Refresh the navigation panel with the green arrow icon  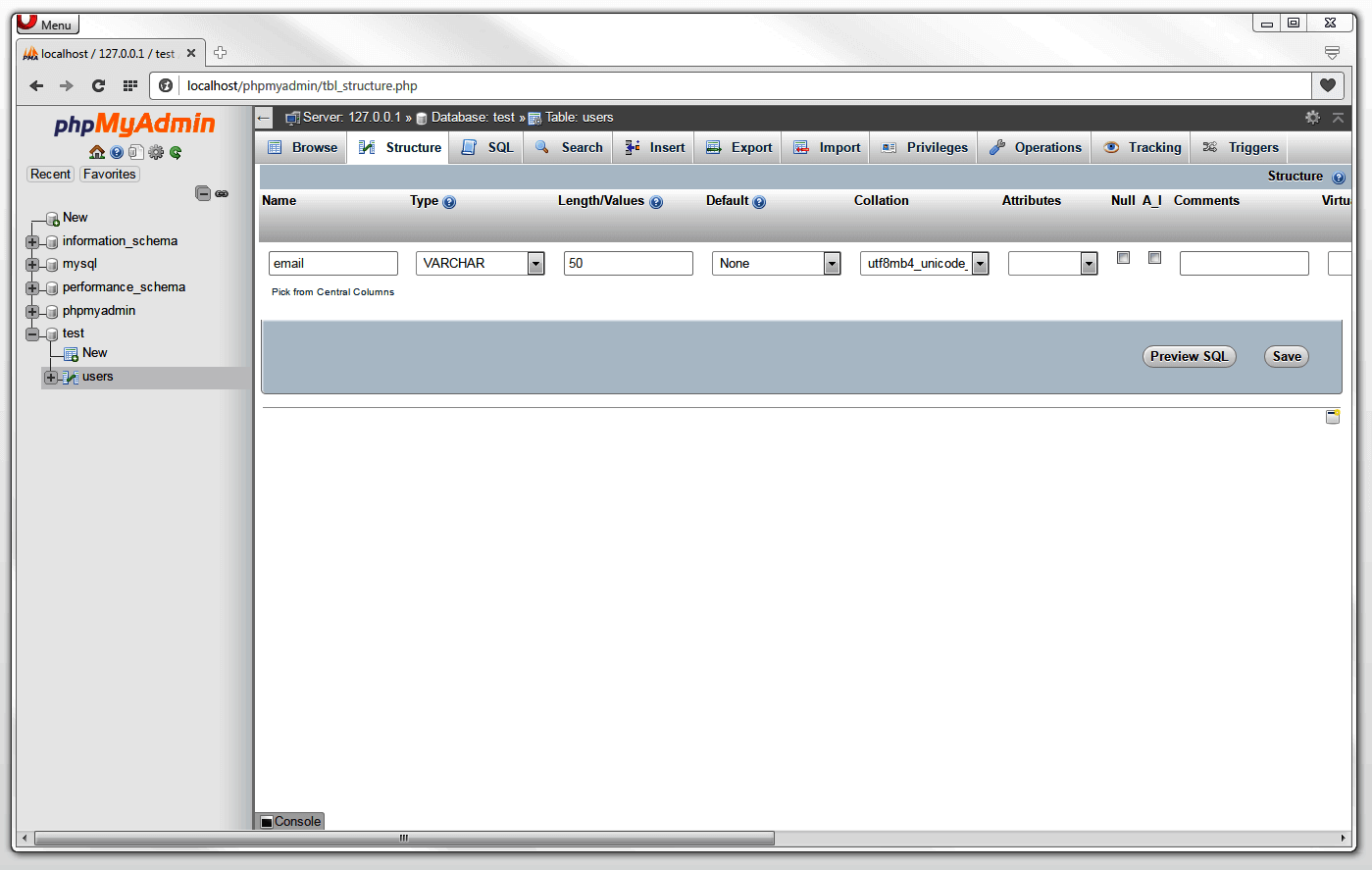tap(176, 152)
